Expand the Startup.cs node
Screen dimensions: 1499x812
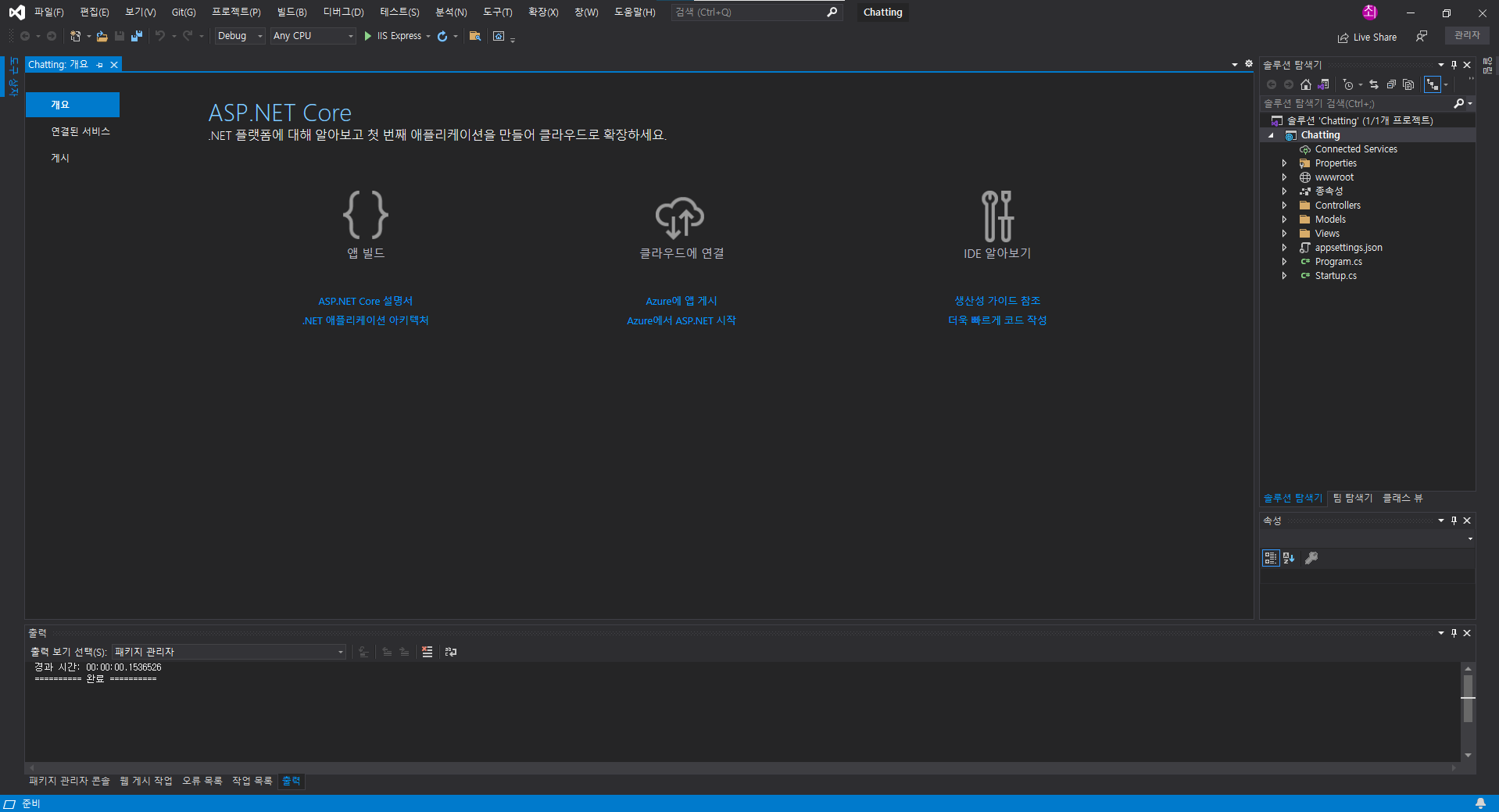point(1284,276)
